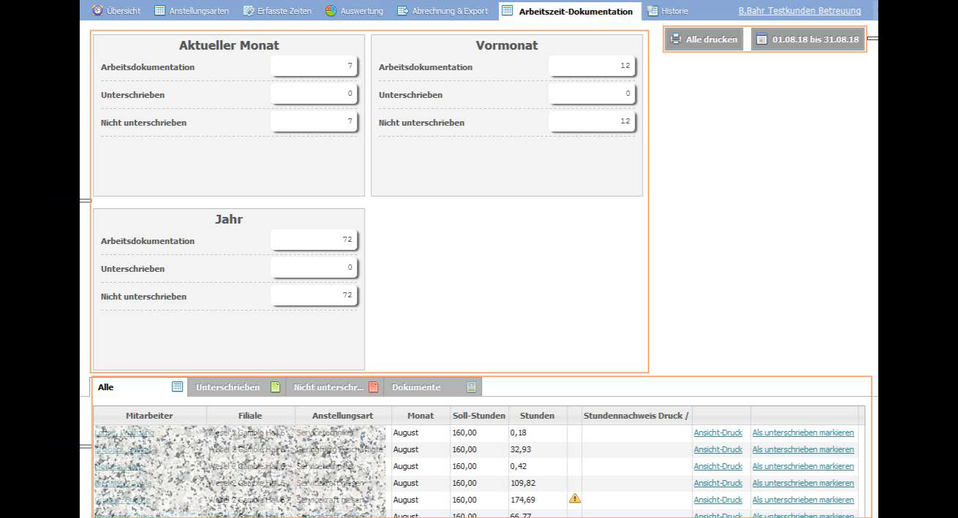Screen dimensions: 958x518
Task: Click the Historie tab icon
Action: tap(653, 10)
